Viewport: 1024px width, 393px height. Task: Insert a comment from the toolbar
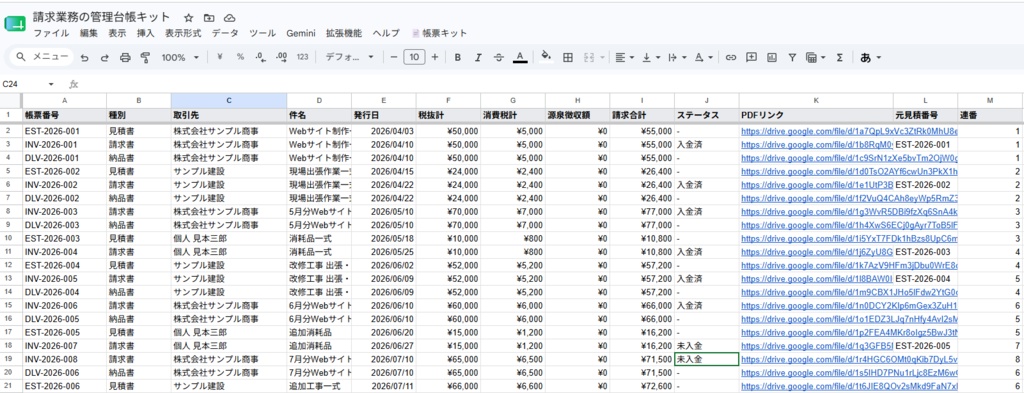[x=751, y=57]
